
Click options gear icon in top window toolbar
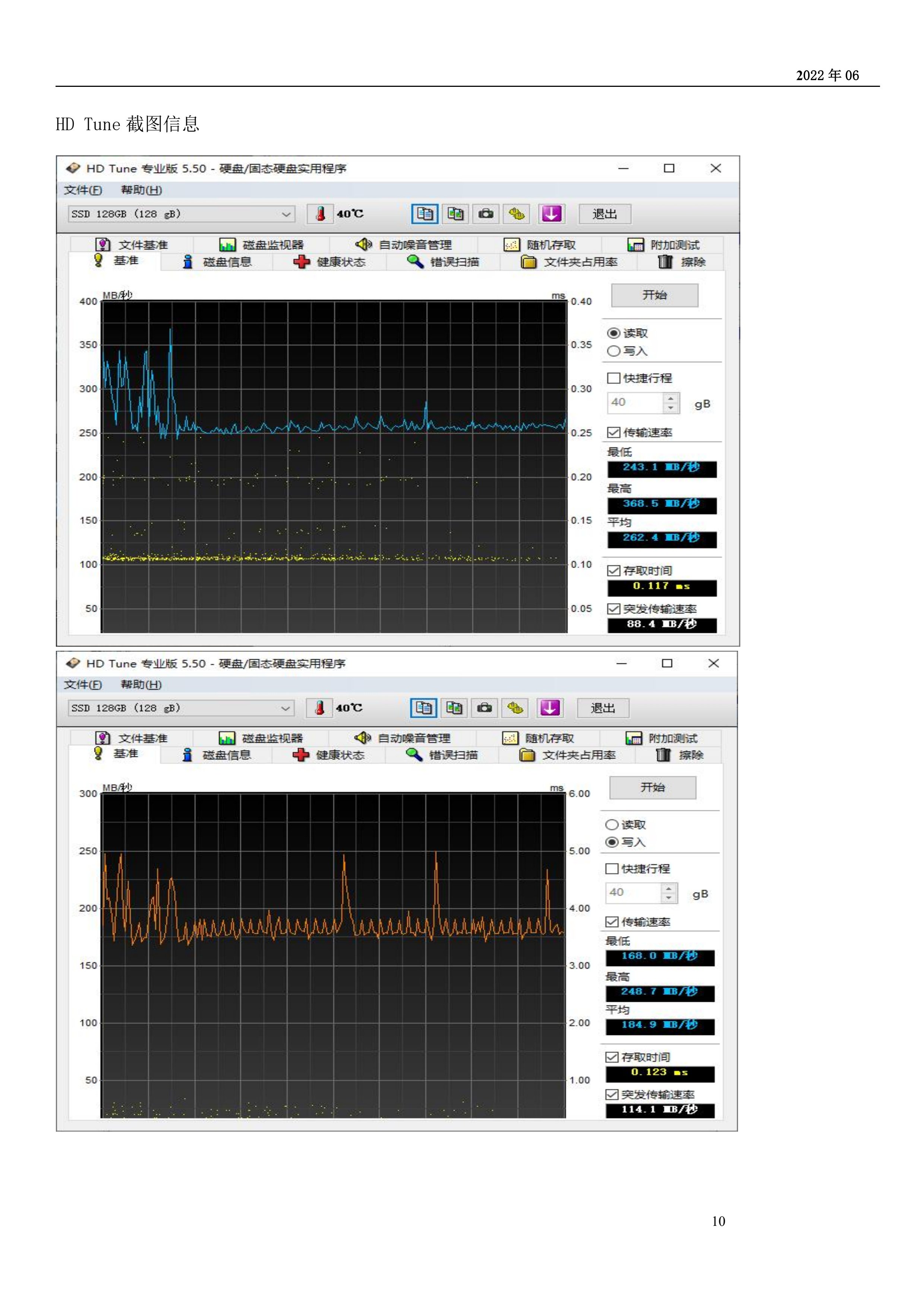point(517,214)
